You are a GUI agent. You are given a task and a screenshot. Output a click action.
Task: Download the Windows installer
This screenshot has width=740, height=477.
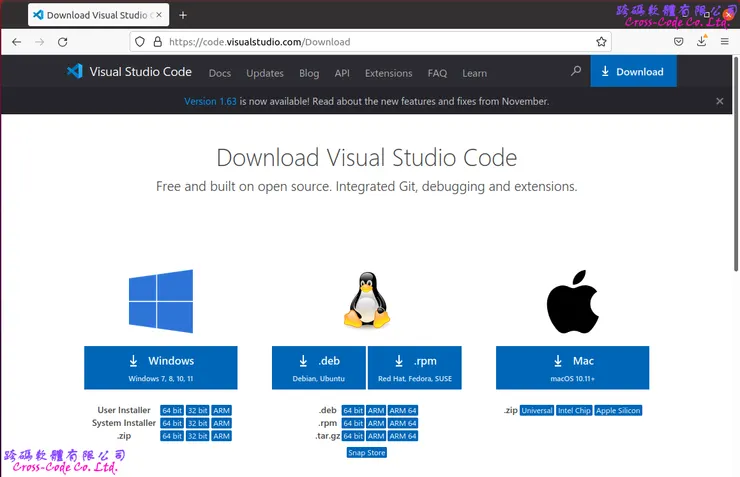[161, 367]
